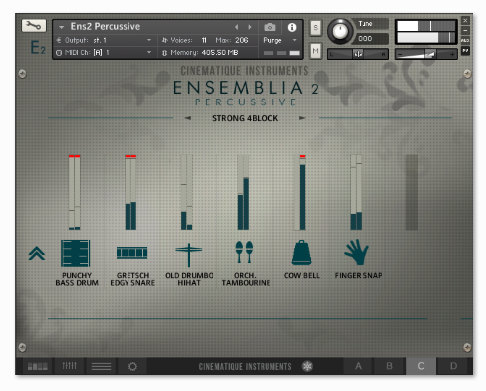Image resolution: width=486 pixels, height=391 pixels.
Task: Go to previous pattern before STRONG 4BLOCK
Action: click(188, 118)
